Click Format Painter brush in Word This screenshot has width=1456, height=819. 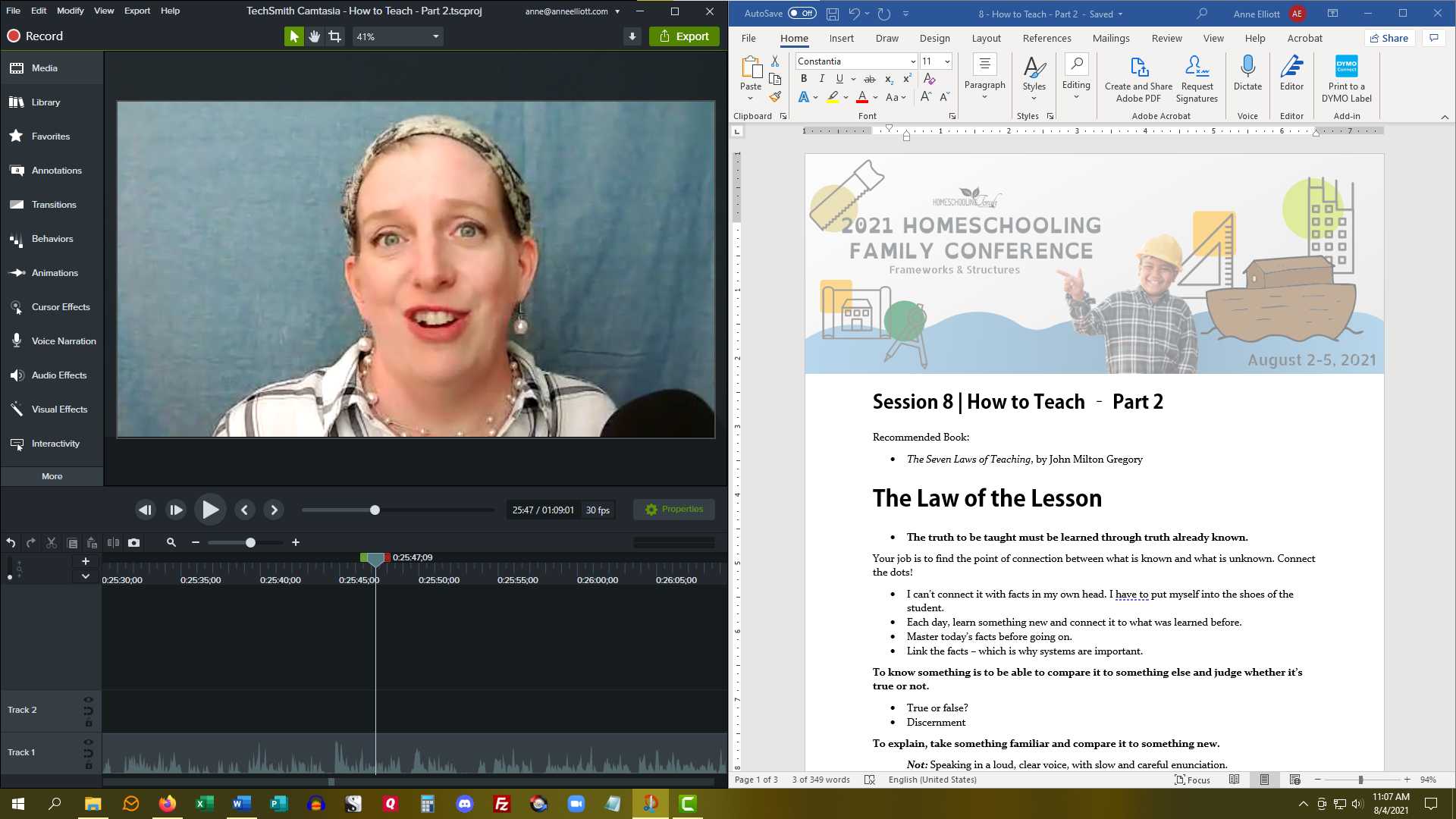pyautogui.click(x=775, y=97)
